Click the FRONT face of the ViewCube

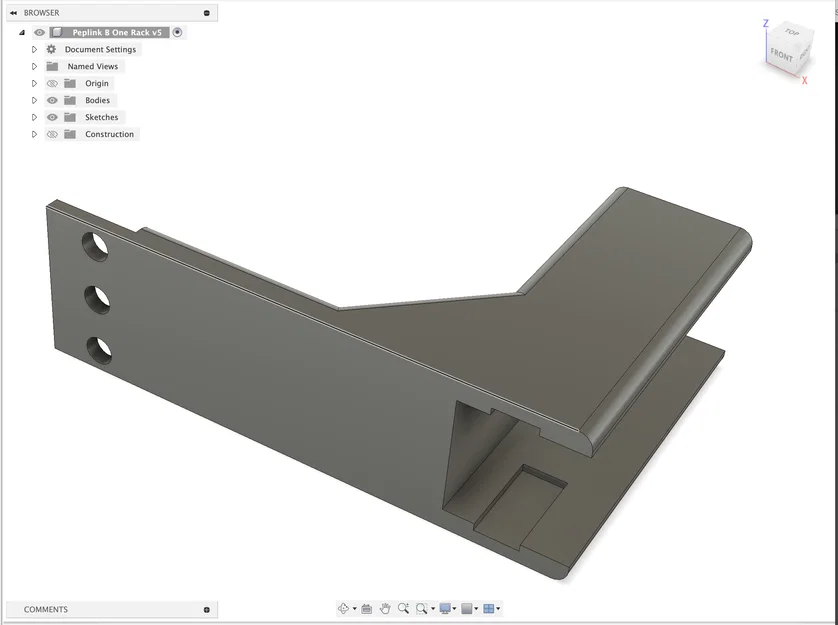click(x=783, y=57)
